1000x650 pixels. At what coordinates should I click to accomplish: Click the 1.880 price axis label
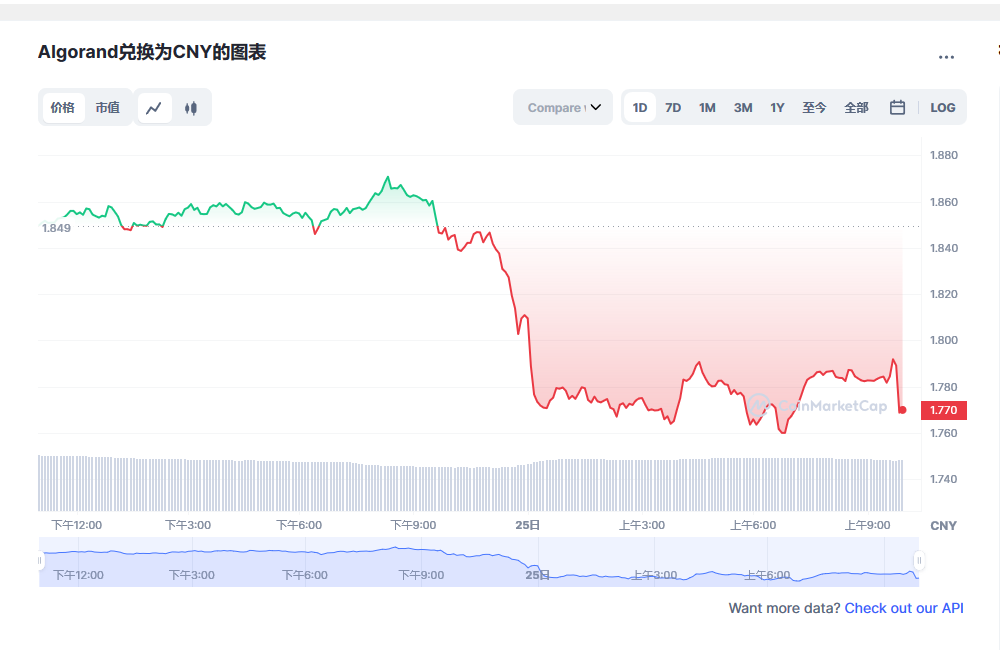coord(944,155)
